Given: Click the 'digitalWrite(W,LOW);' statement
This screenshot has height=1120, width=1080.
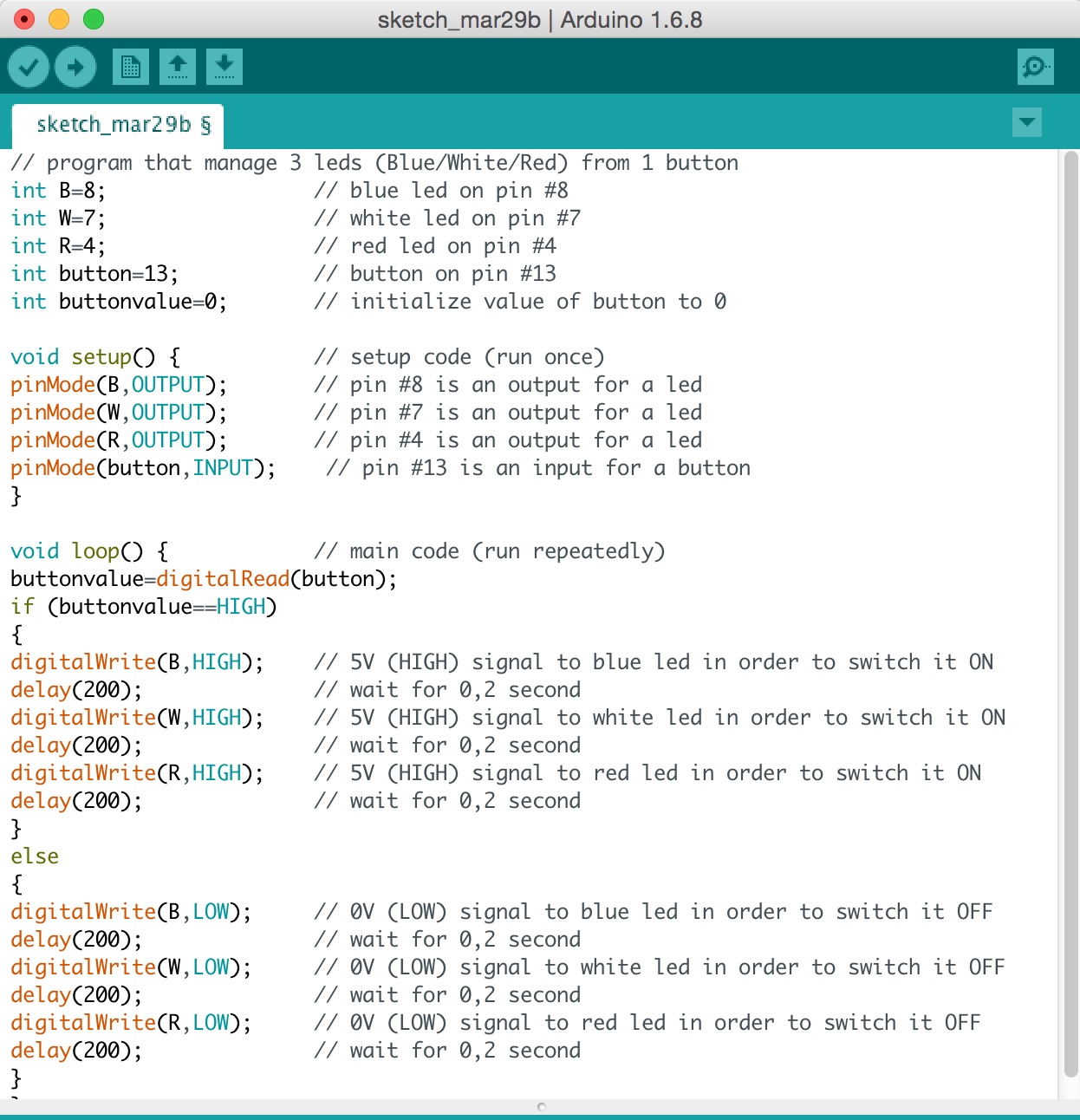Looking at the screenshot, I should pos(131,967).
